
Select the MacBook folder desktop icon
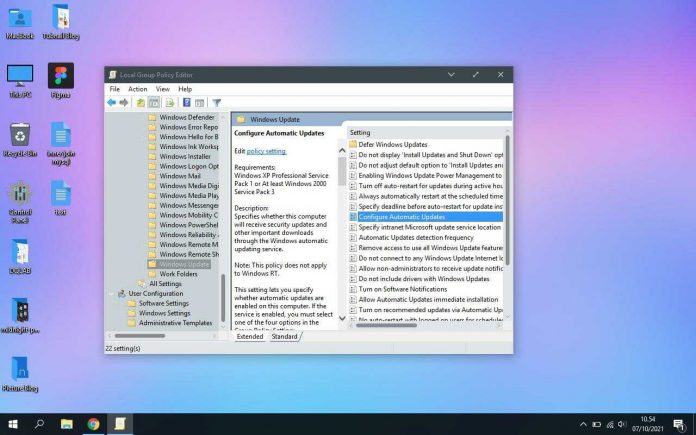(x=20, y=22)
